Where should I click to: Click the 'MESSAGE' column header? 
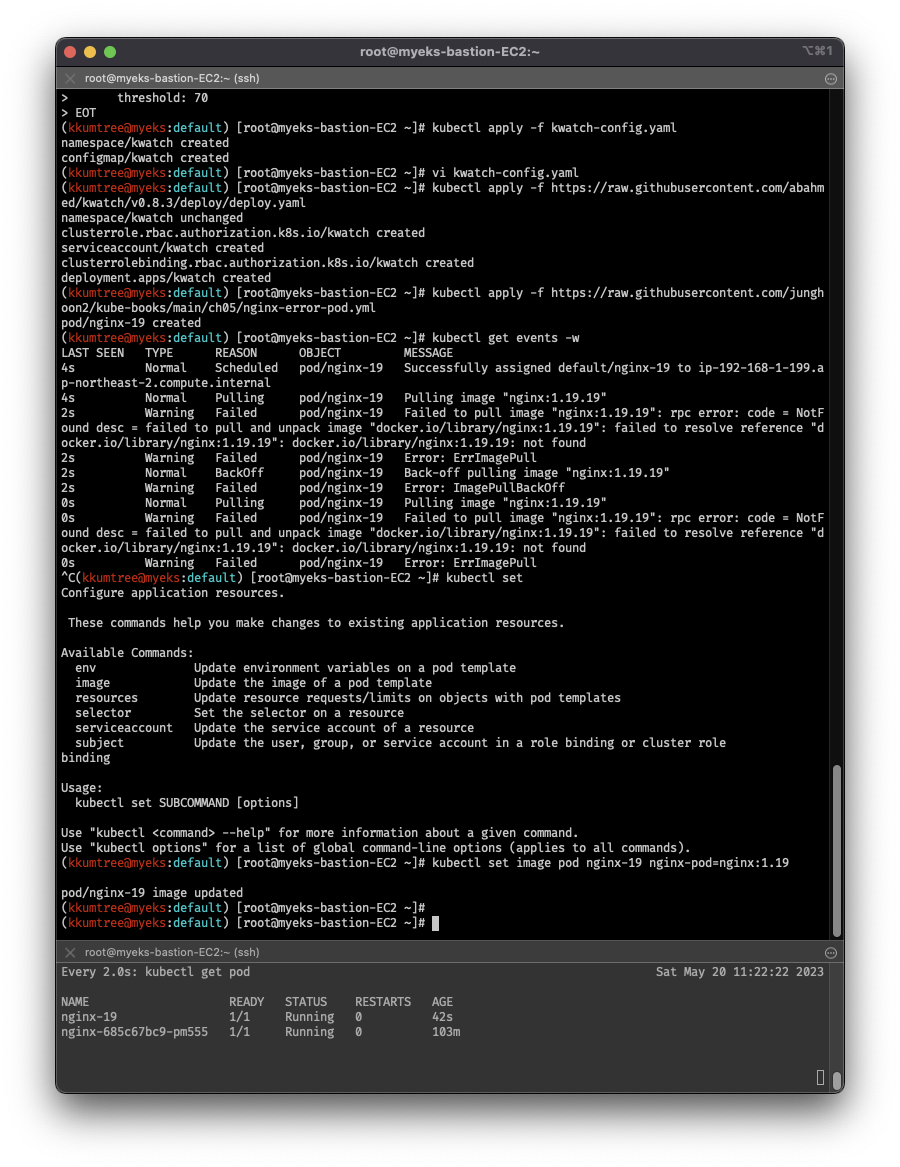click(428, 353)
